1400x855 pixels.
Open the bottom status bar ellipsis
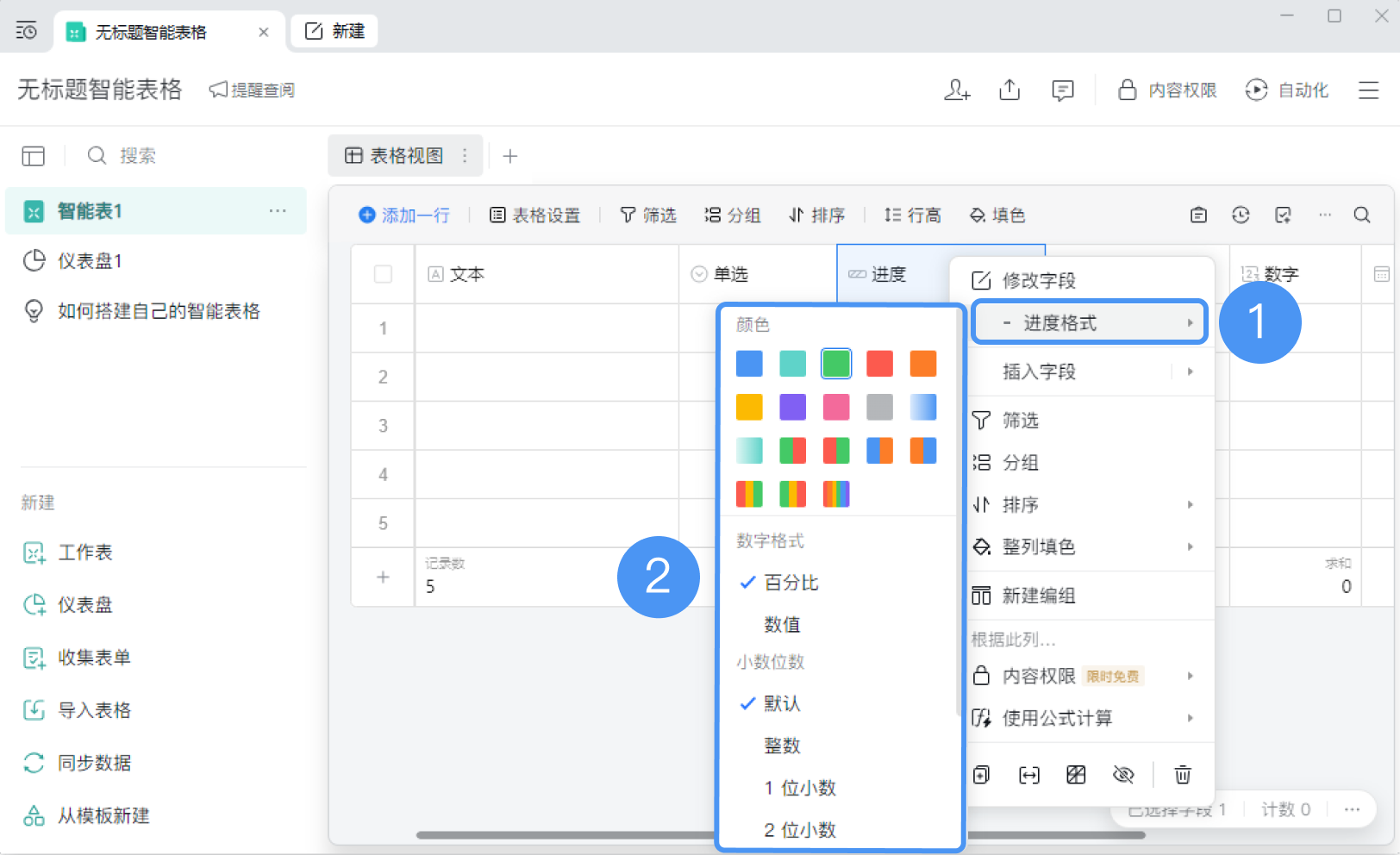point(1352,809)
